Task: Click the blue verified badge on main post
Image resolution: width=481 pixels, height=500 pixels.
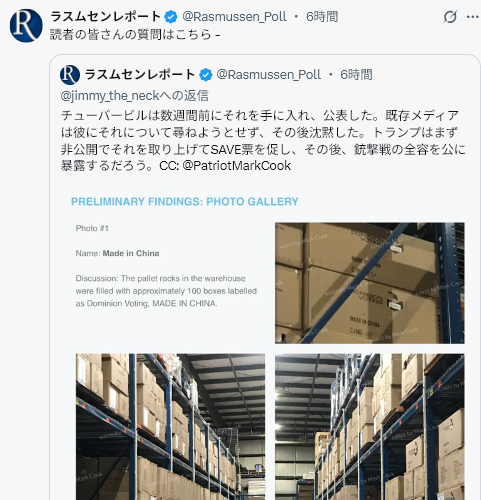Action: tap(171, 17)
